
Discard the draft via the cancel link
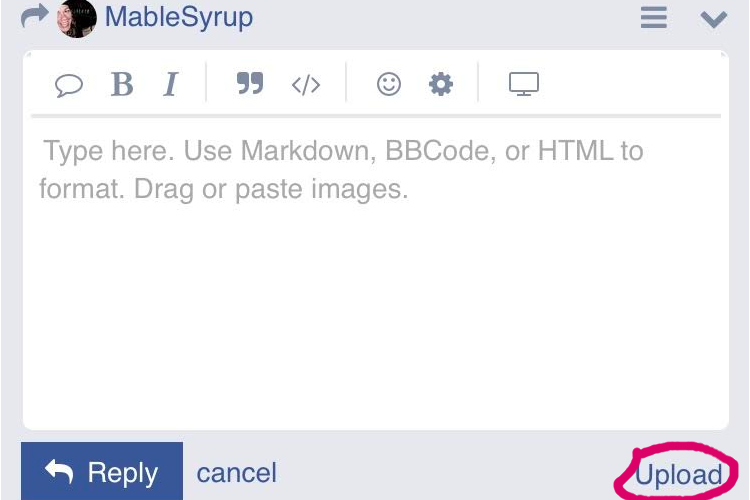click(237, 473)
